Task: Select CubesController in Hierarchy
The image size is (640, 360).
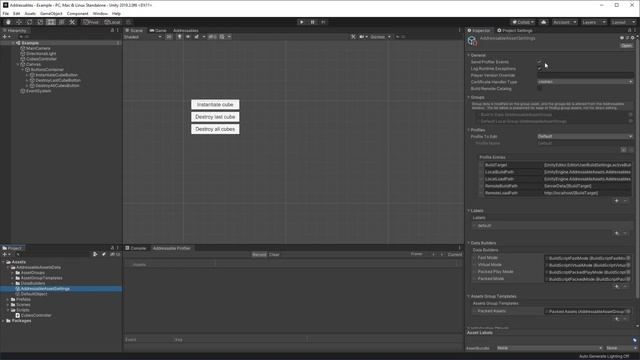Action: [41, 59]
